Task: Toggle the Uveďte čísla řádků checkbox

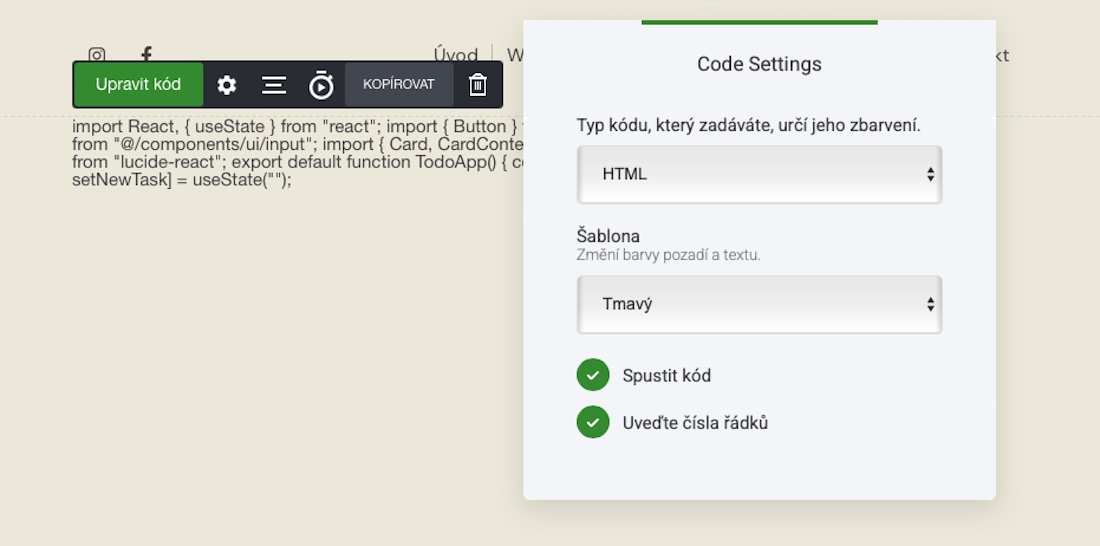Action: pos(593,422)
